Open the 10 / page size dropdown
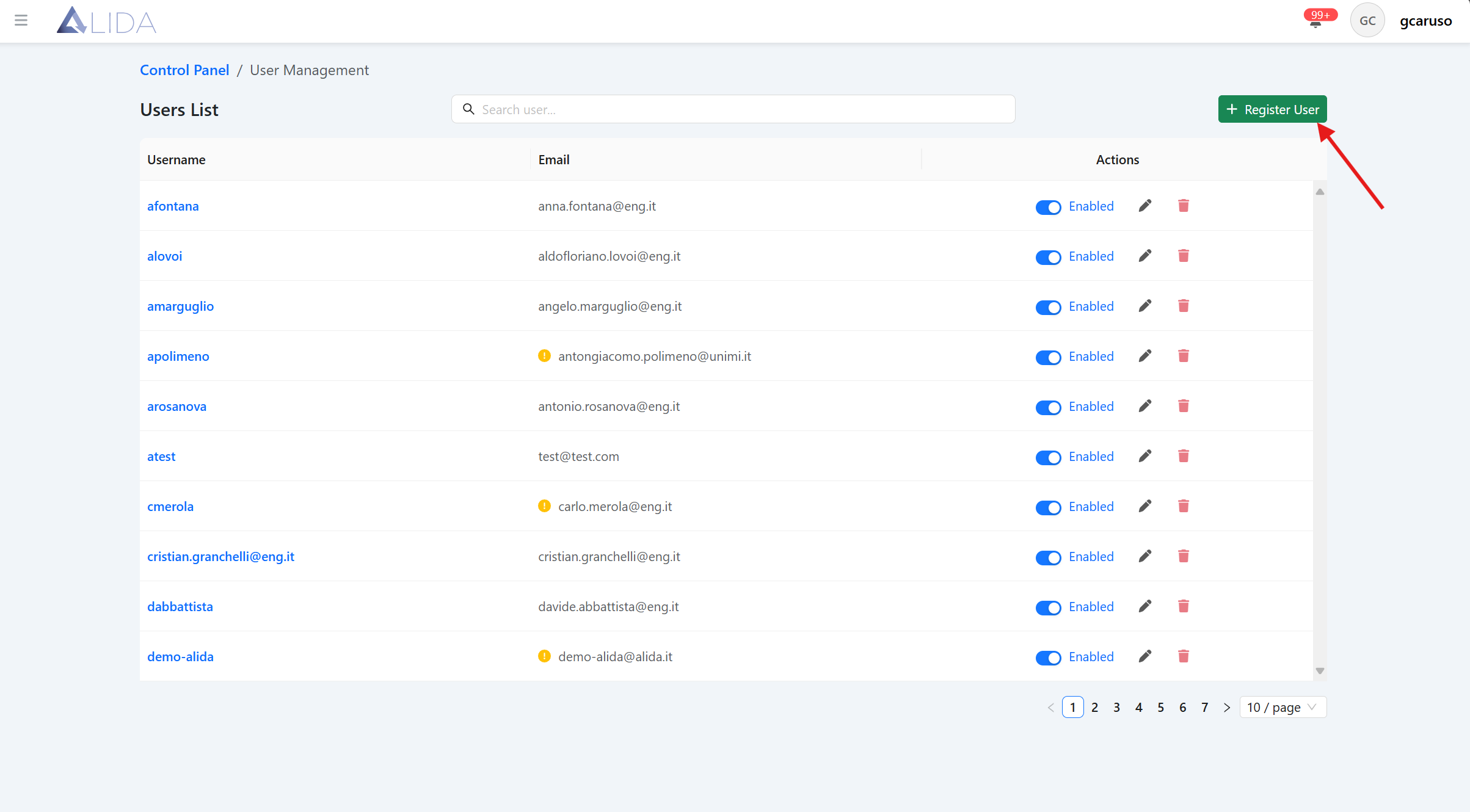Image resolution: width=1470 pixels, height=812 pixels. pos(1283,708)
